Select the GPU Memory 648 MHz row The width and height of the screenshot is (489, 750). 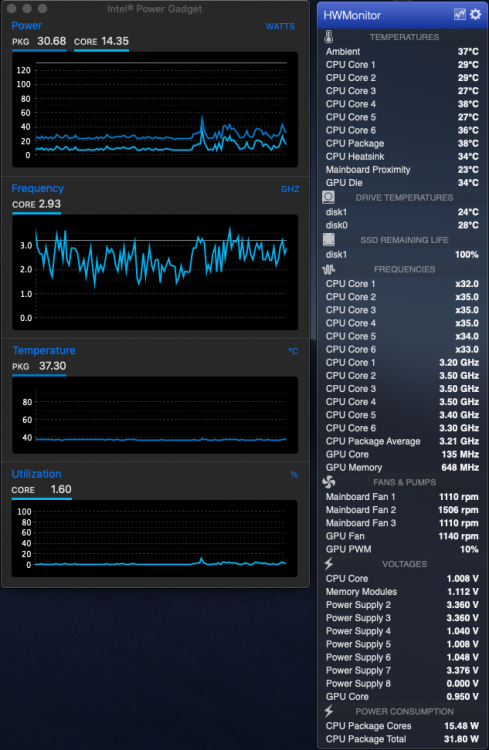point(402,467)
